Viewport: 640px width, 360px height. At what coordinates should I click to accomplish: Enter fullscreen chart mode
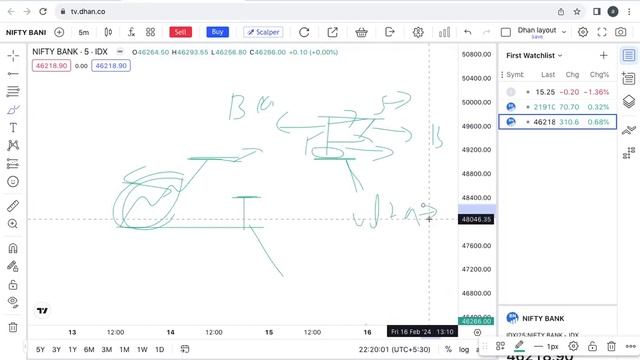[x=602, y=32]
